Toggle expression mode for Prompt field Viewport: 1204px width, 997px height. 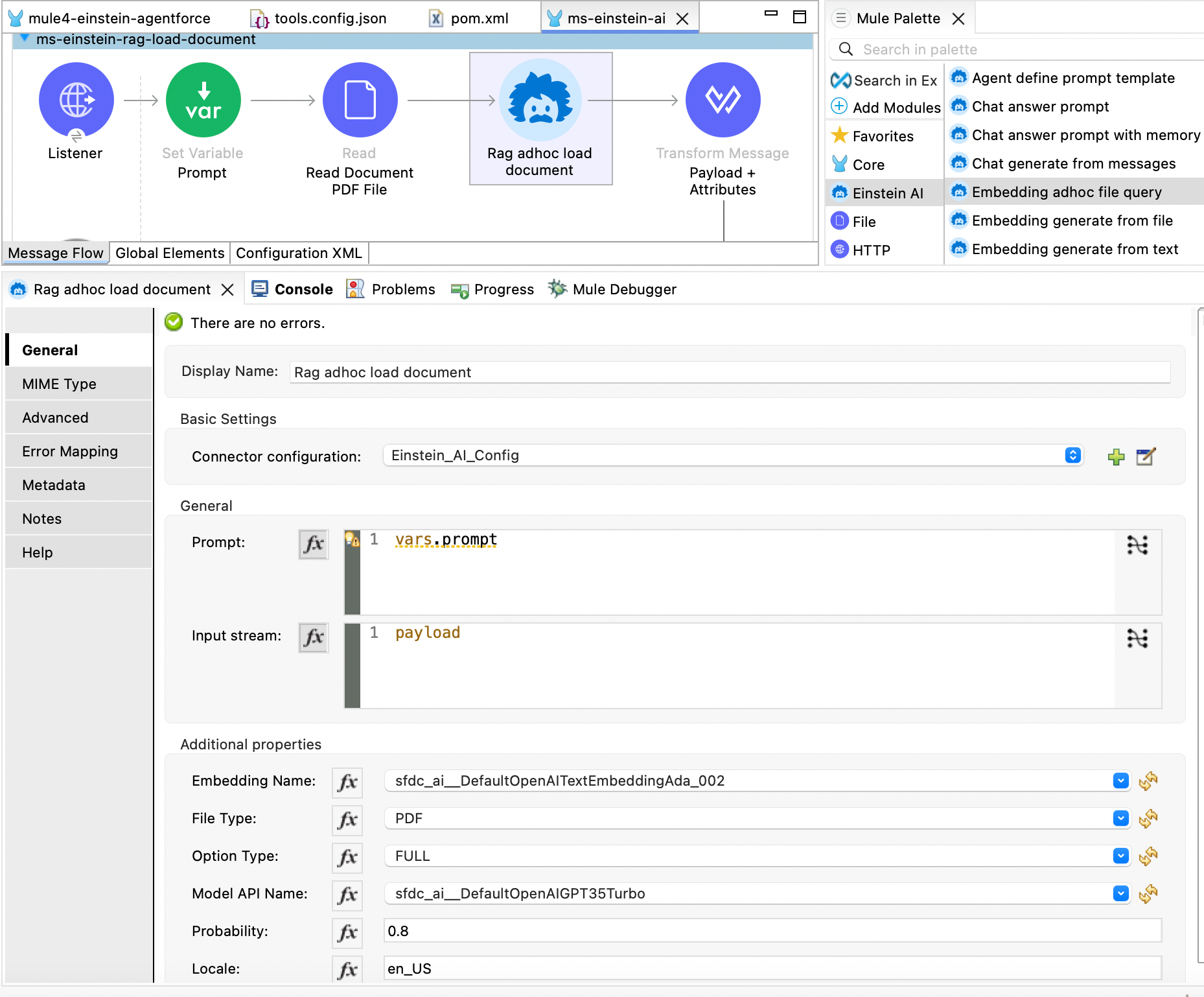click(x=314, y=544)
